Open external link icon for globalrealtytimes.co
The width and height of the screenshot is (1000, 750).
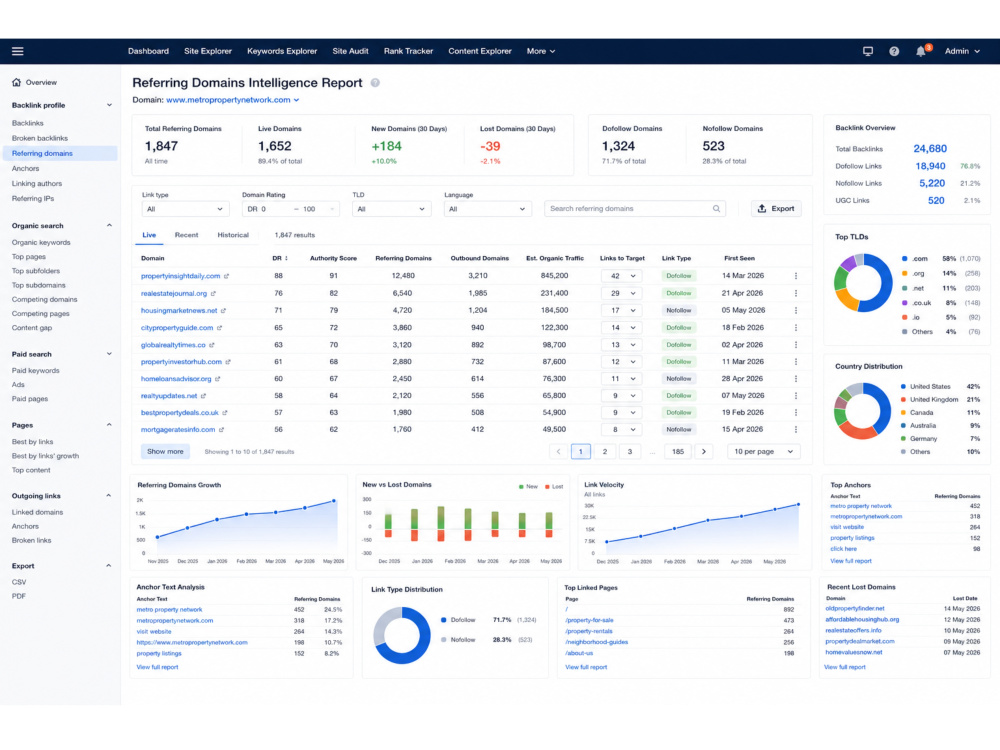tap(212, 345)
